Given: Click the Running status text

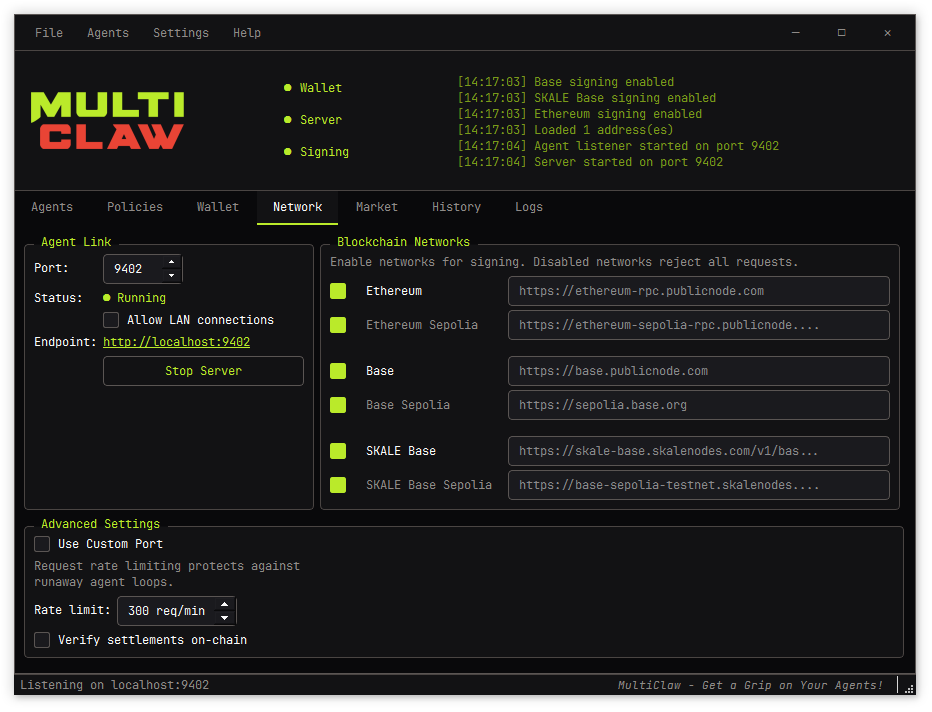Looking at the screenshot, I should [x=141, y=298].
